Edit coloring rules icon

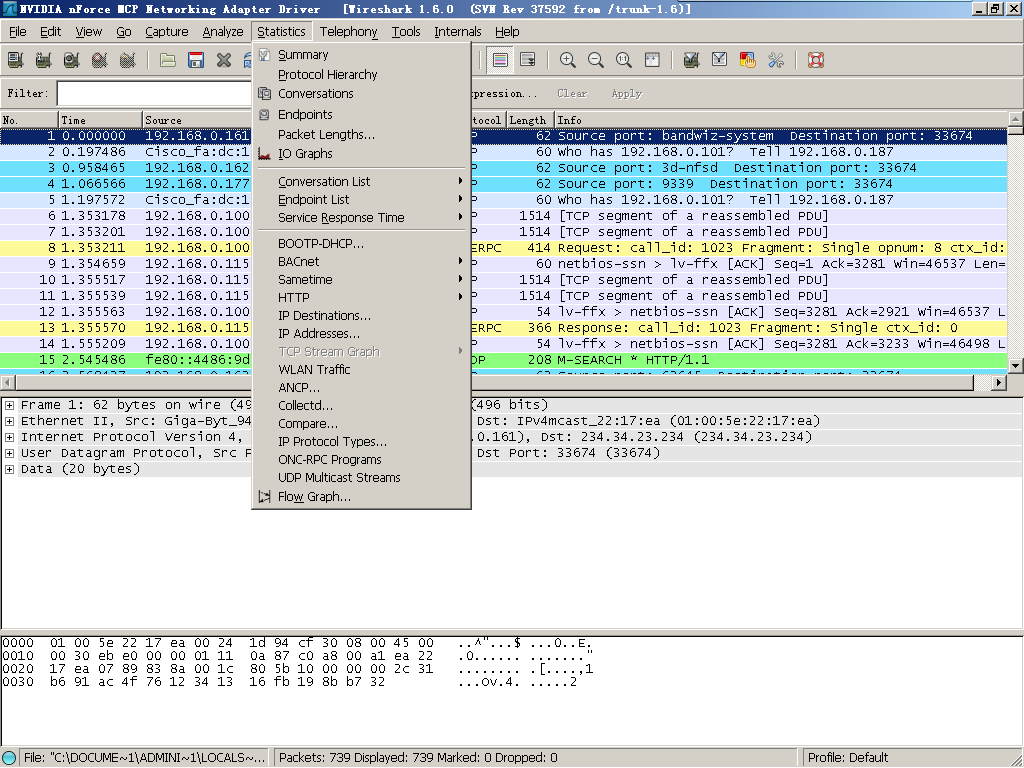748,60
